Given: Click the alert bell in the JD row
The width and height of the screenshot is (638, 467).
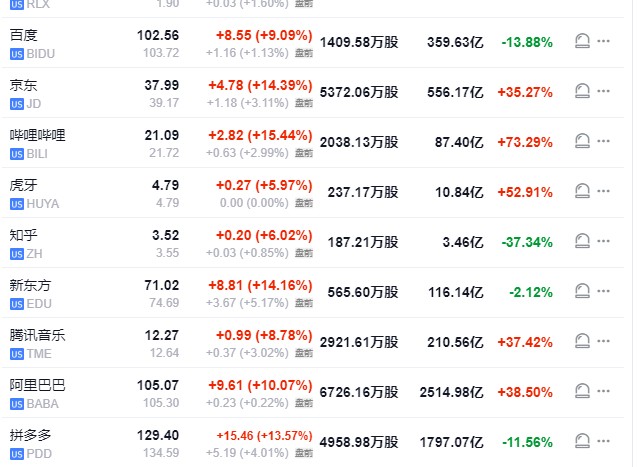Looking at the screenshot, I should 582,91.
